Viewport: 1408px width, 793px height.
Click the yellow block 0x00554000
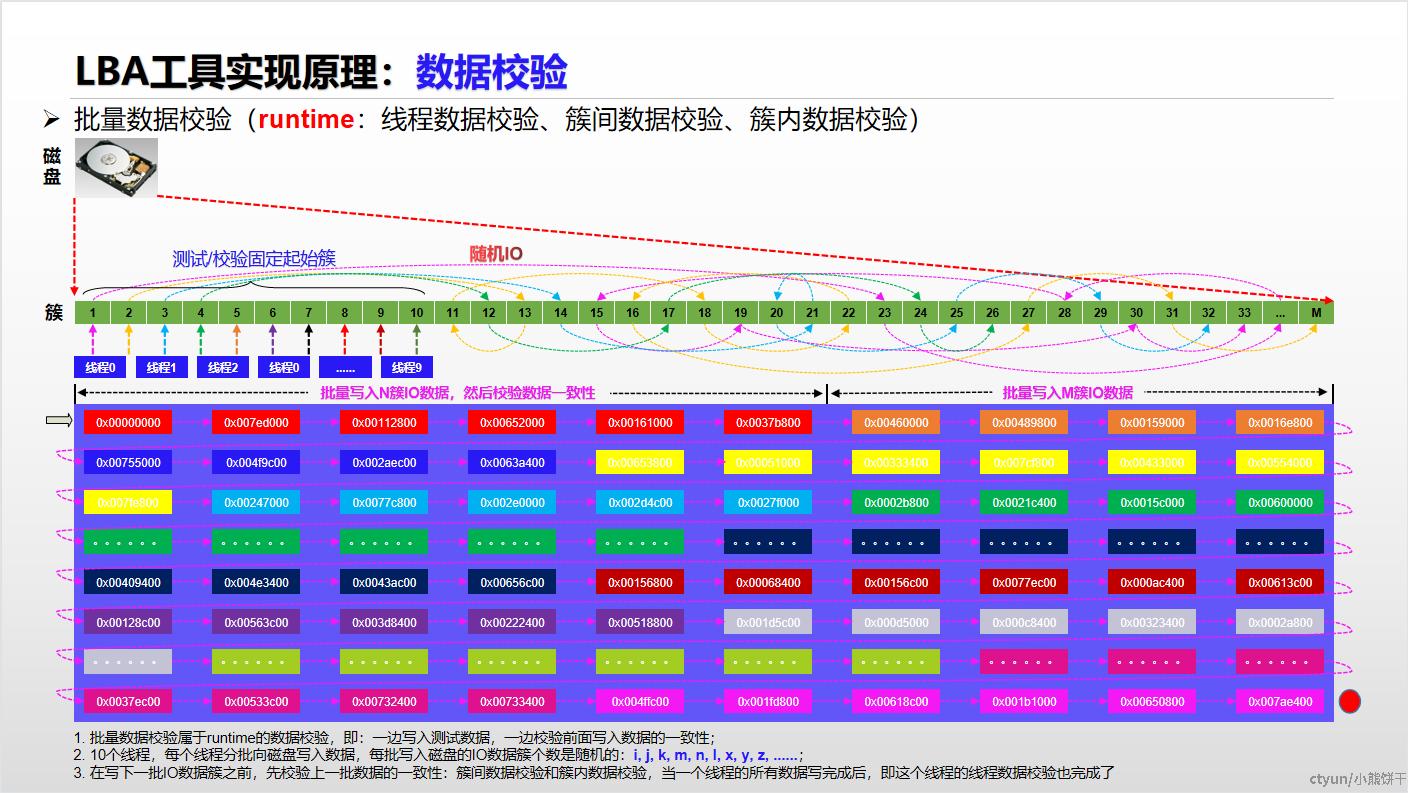1280,462
